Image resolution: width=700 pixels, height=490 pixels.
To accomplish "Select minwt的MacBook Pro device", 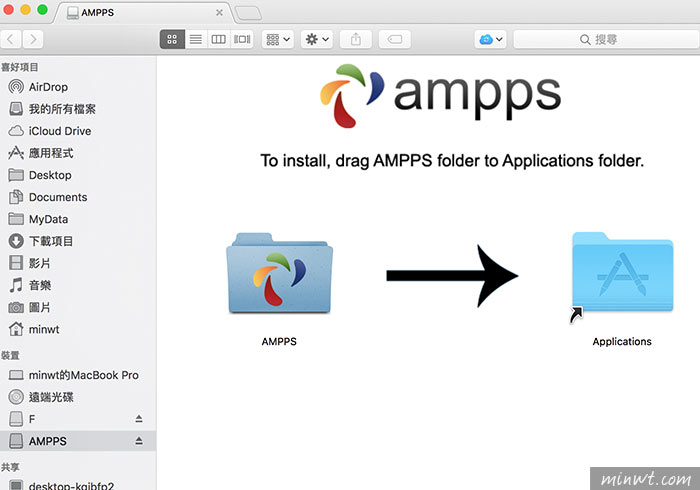I will (78, 375).
